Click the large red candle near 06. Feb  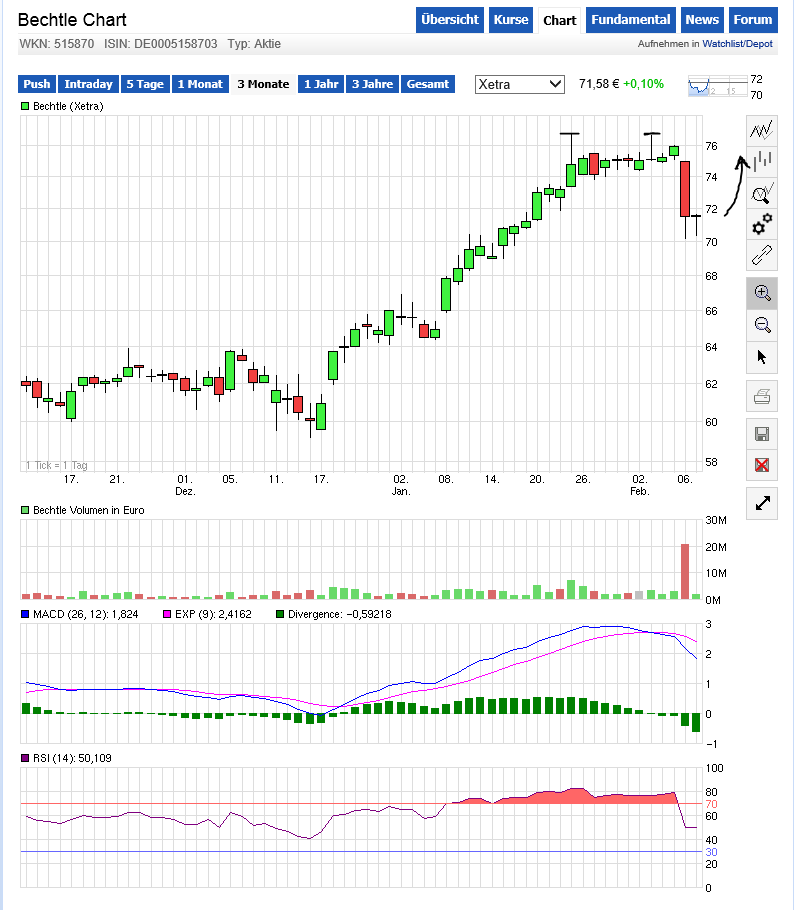pyautogui.click(x=685, y=189)
